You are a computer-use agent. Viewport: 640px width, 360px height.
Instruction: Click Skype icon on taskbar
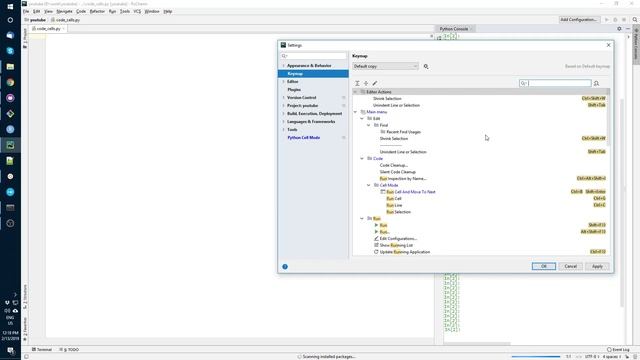pyautogui.click(x=10, y=51)
